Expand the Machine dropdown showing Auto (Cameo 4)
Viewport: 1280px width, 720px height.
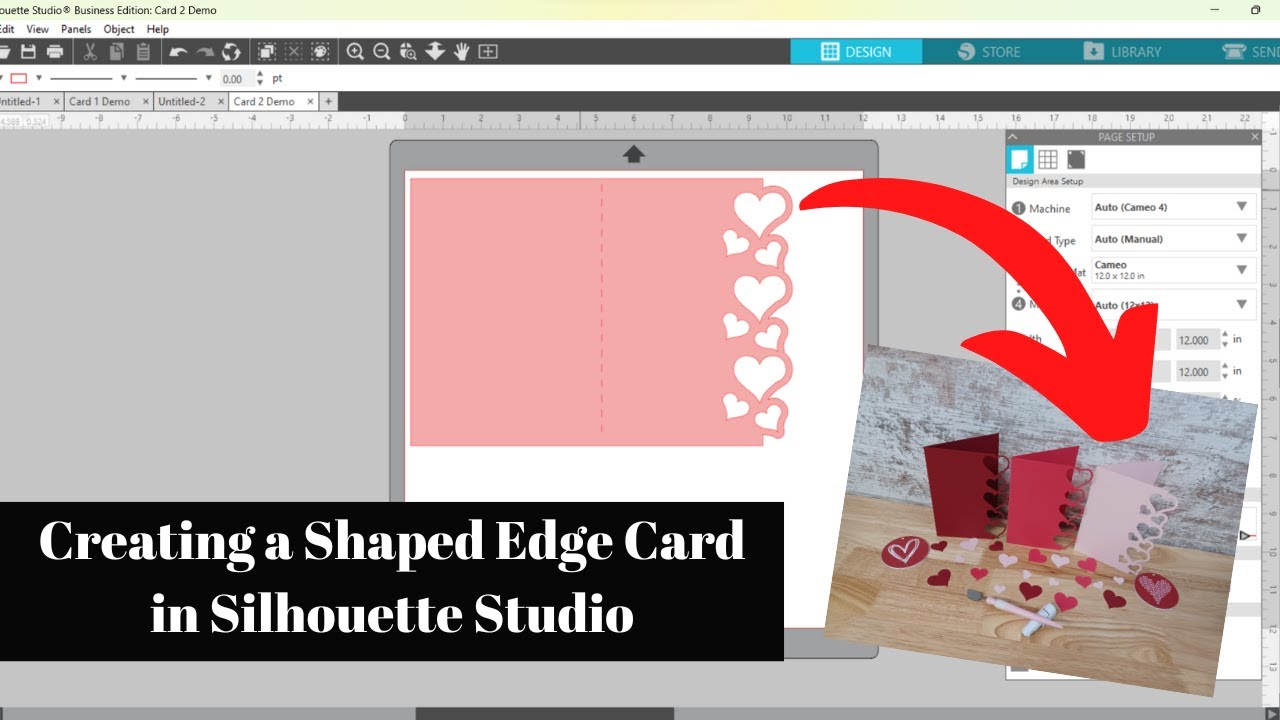click(1174, 207)
